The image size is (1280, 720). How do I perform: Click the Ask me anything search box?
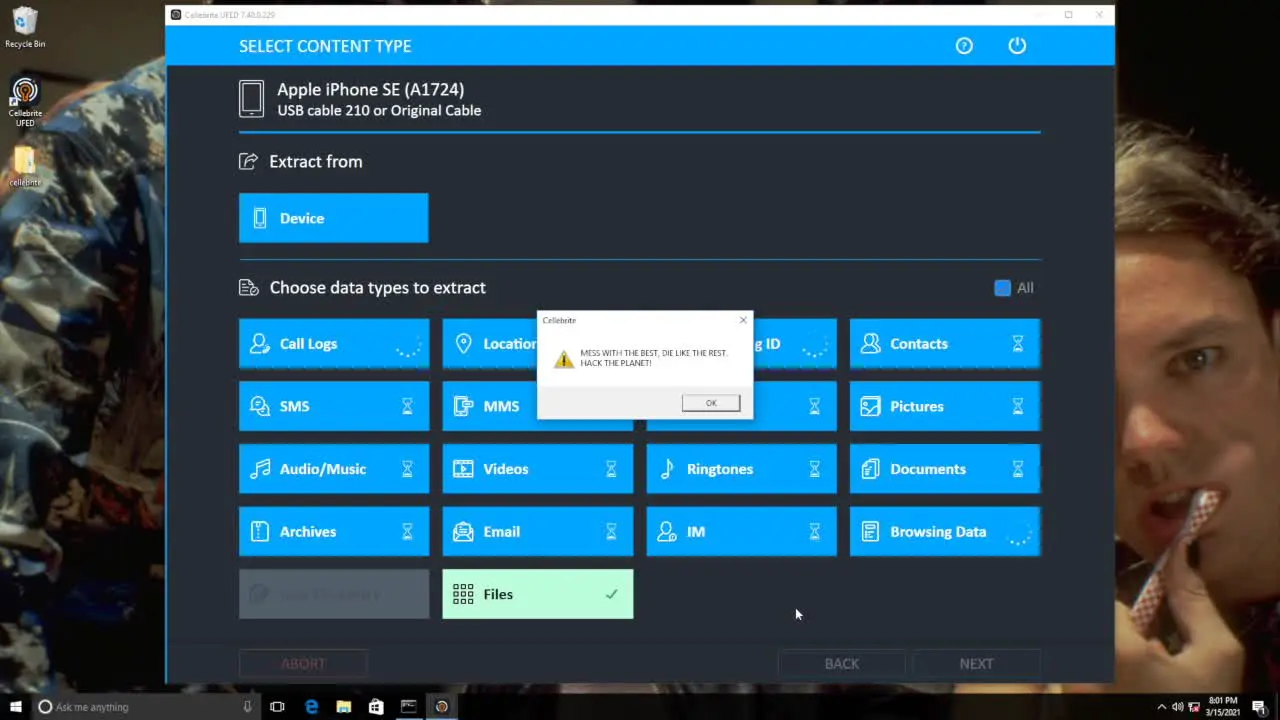pyautogui.click(x=140, y=707)
